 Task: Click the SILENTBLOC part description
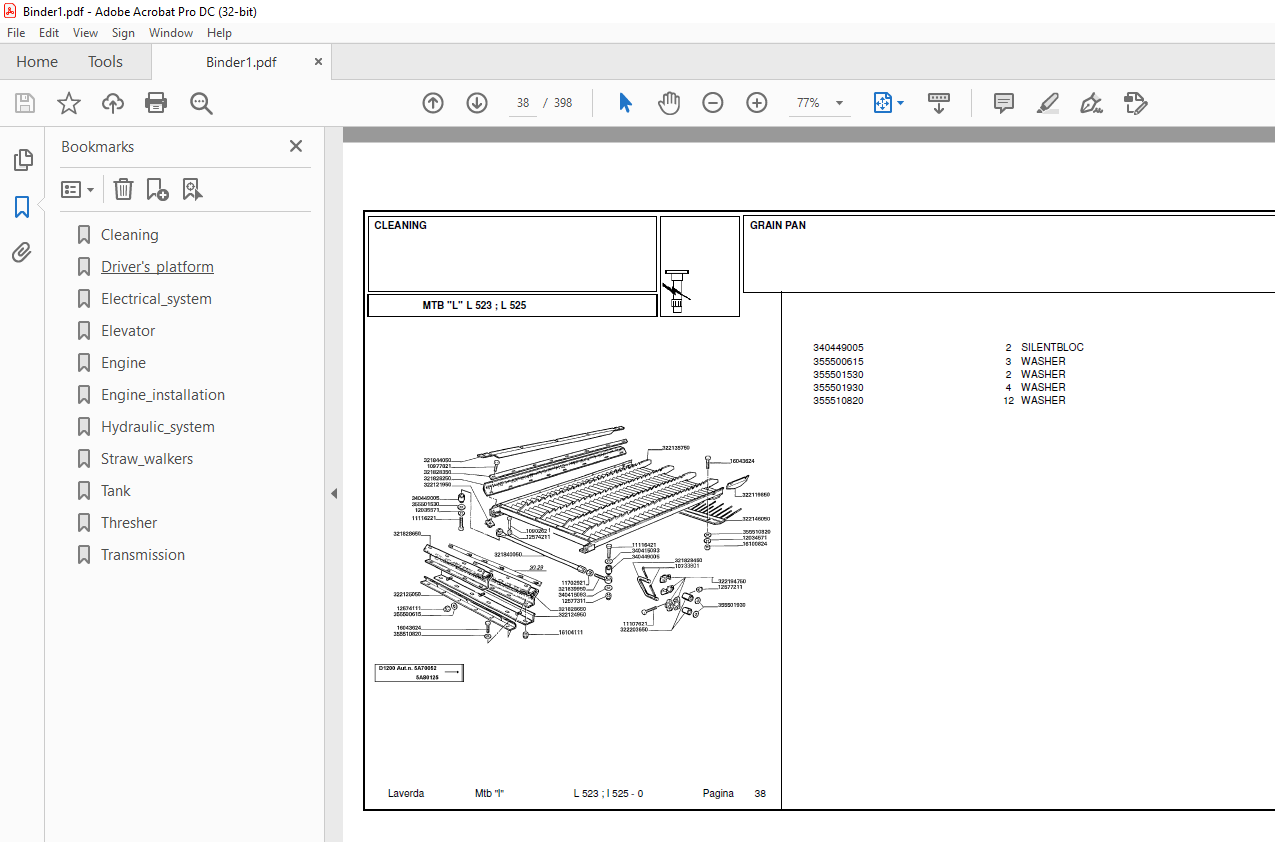tap(1052, 348)
